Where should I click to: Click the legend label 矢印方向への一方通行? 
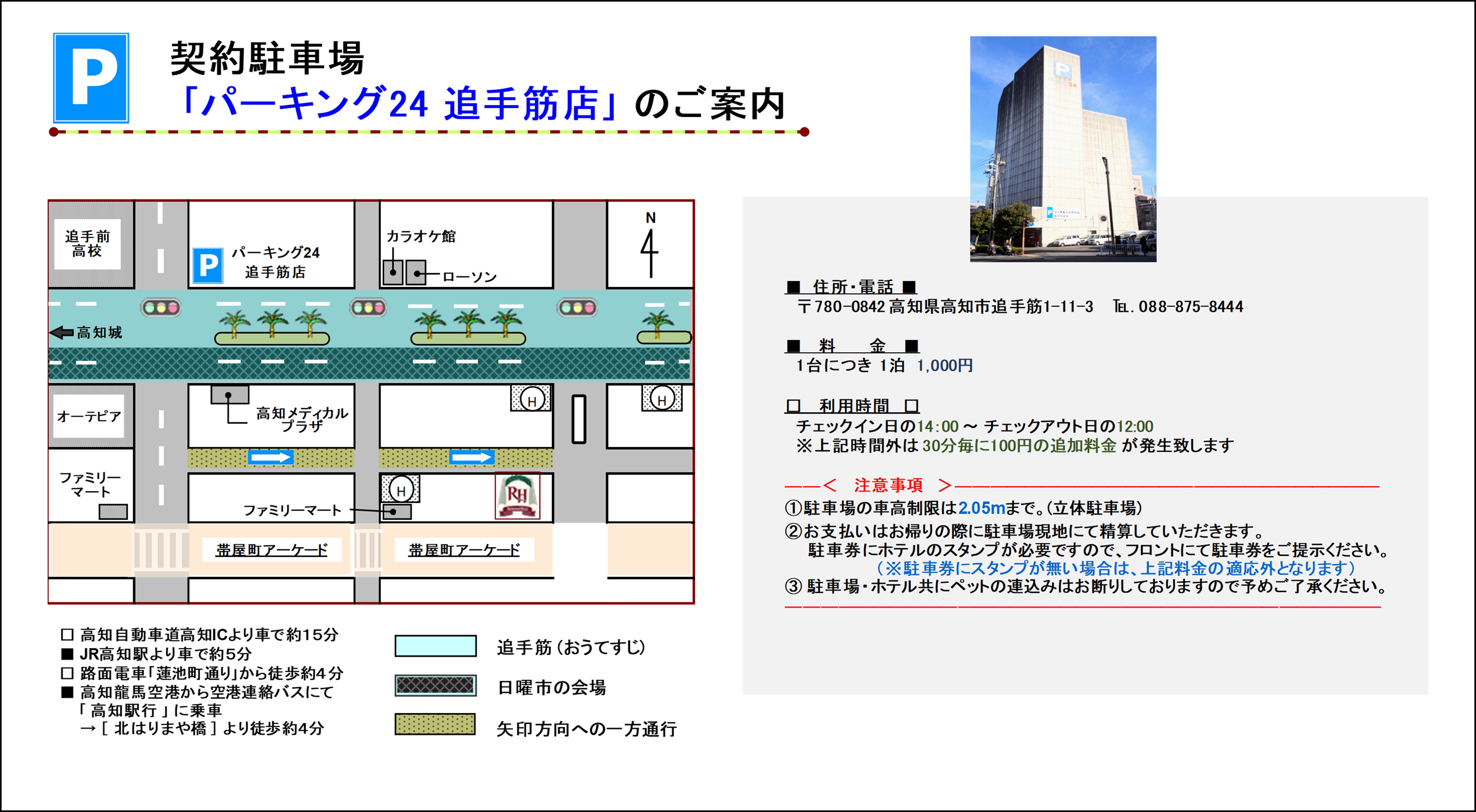pyautogui.click(x=587, y=728)
